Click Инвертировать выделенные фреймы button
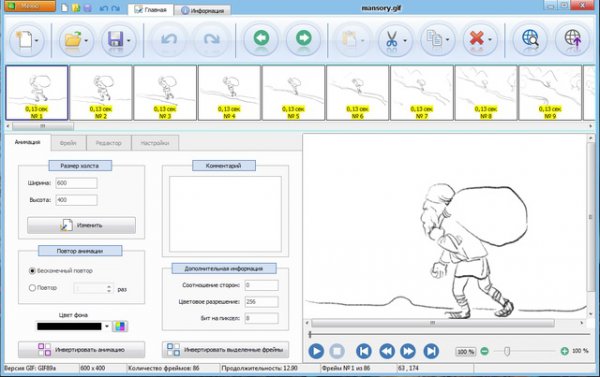Image resolution: width=600 pixels, height=377 pixels. 225,349
